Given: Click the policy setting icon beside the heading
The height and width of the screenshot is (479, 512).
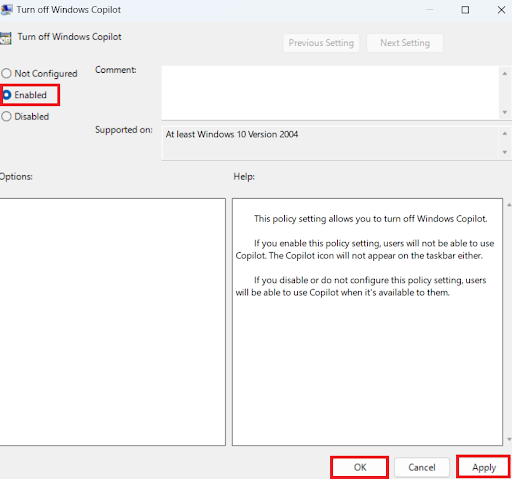Looking at the screenshot, I should click(x=6, y=38).
